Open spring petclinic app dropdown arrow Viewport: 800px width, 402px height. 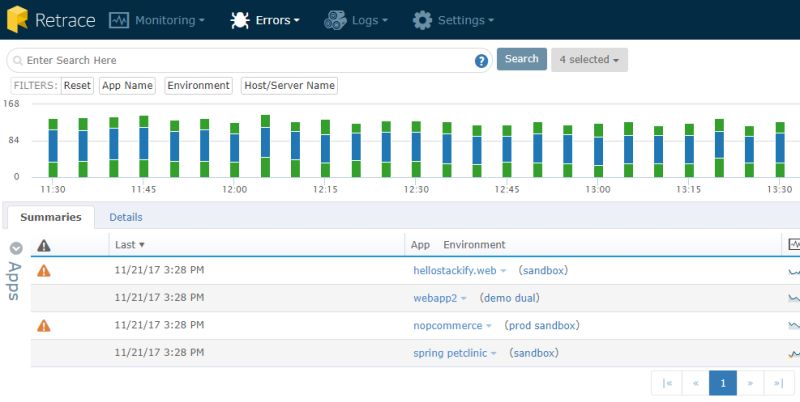493,354
